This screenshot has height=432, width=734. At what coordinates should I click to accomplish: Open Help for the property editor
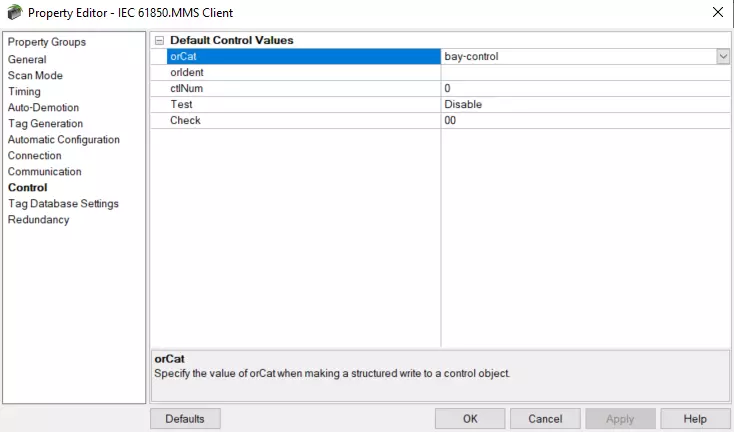(695, 418)
